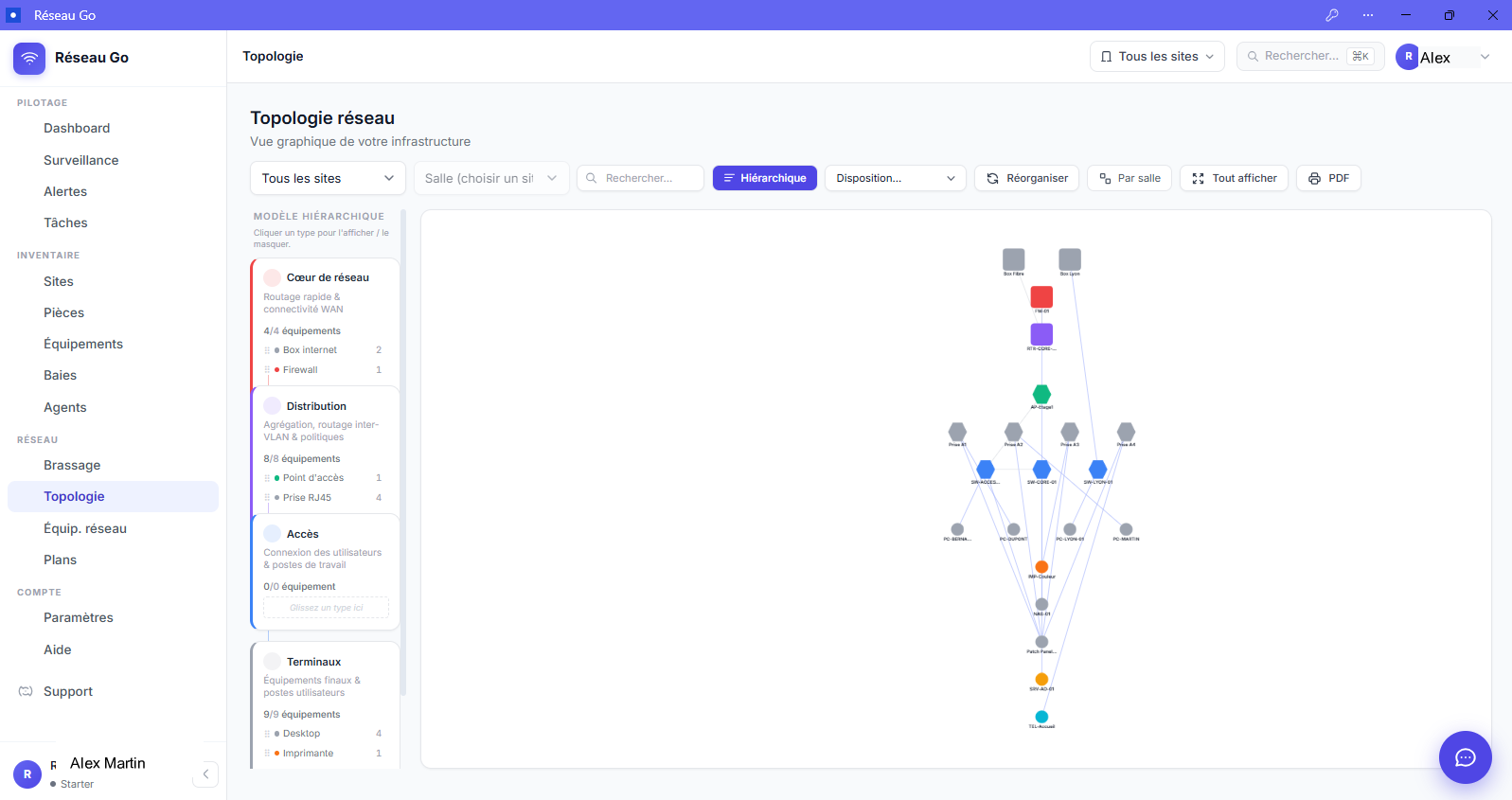Viewport: 1512px width, 800px height.
Task: Open the Tous les sites filter dropdown
Action: tap(328, 178)
